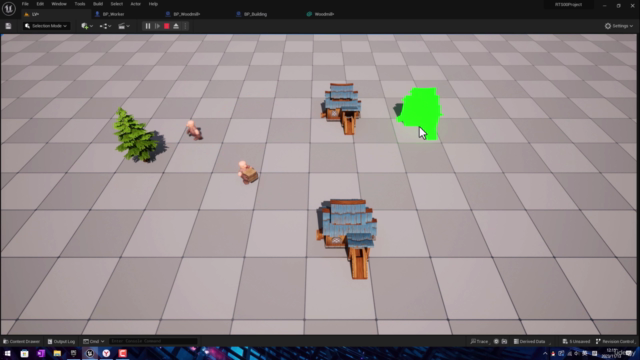Eject from the player controller
The image size is (640, 360).
coord(176,26)
